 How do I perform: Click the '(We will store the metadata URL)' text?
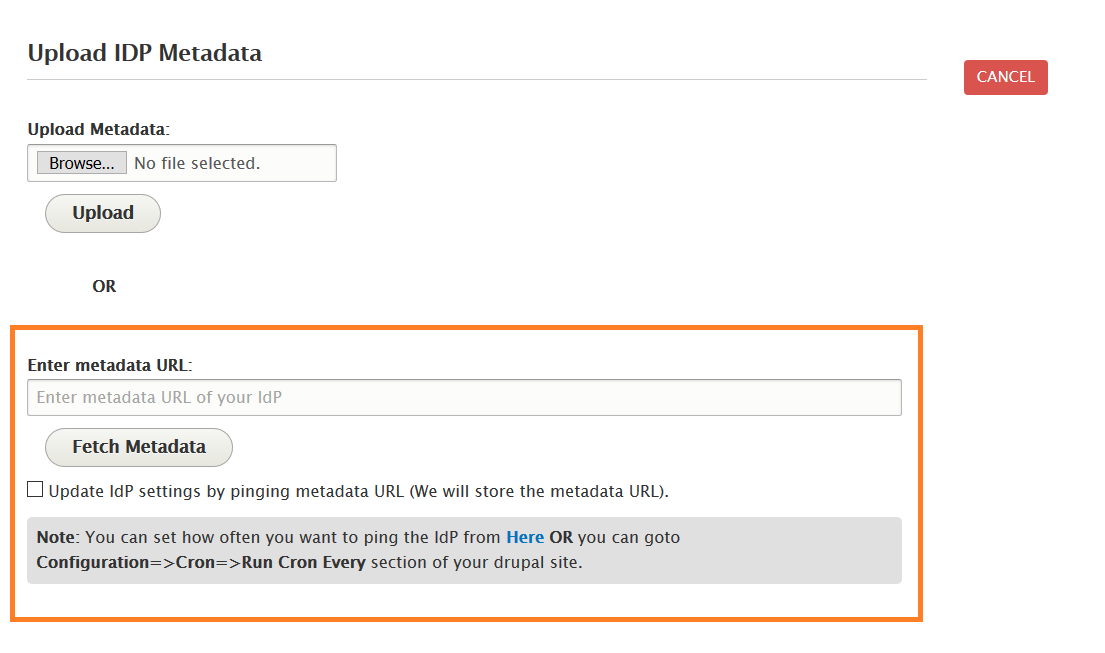coord(539,491)
